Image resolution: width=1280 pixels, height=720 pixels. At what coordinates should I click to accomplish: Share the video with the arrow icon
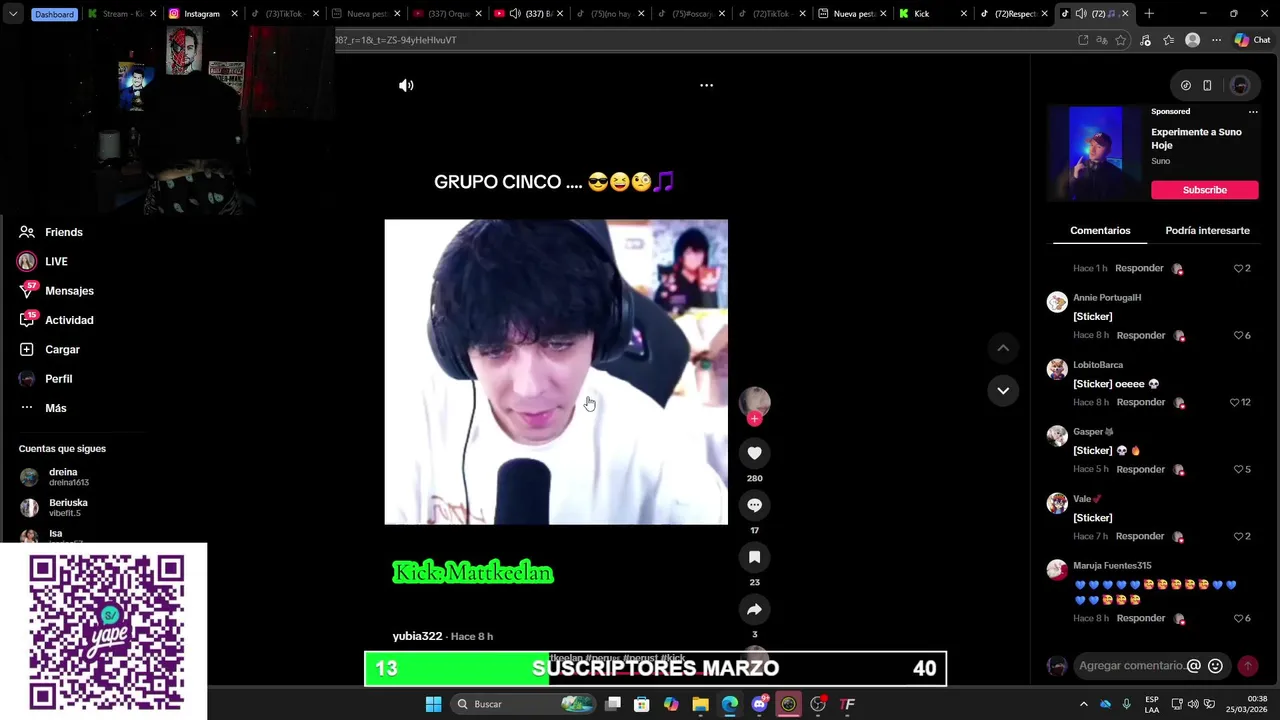coord(754,609)
